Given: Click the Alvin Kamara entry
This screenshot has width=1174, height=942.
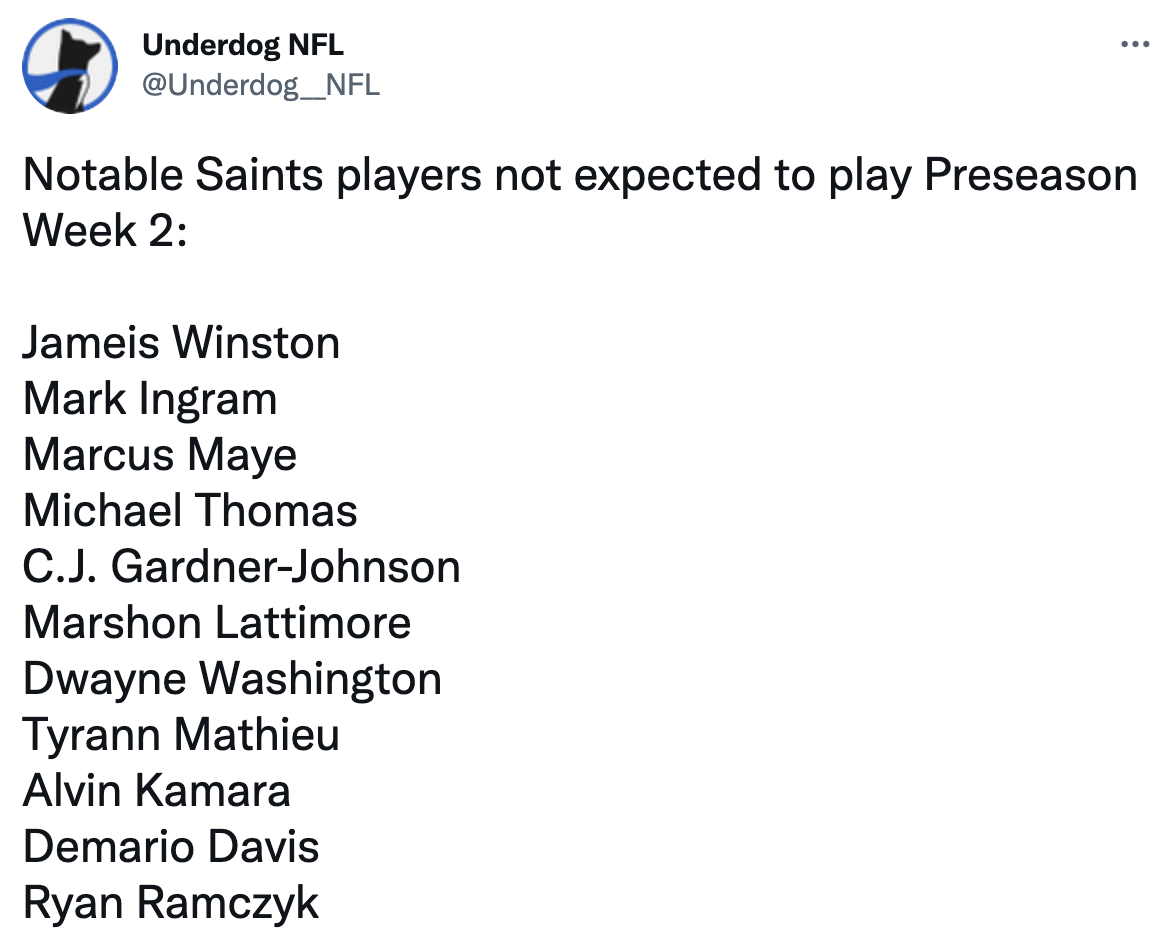Looking at the screenshot, I should (x=157, y=791).
